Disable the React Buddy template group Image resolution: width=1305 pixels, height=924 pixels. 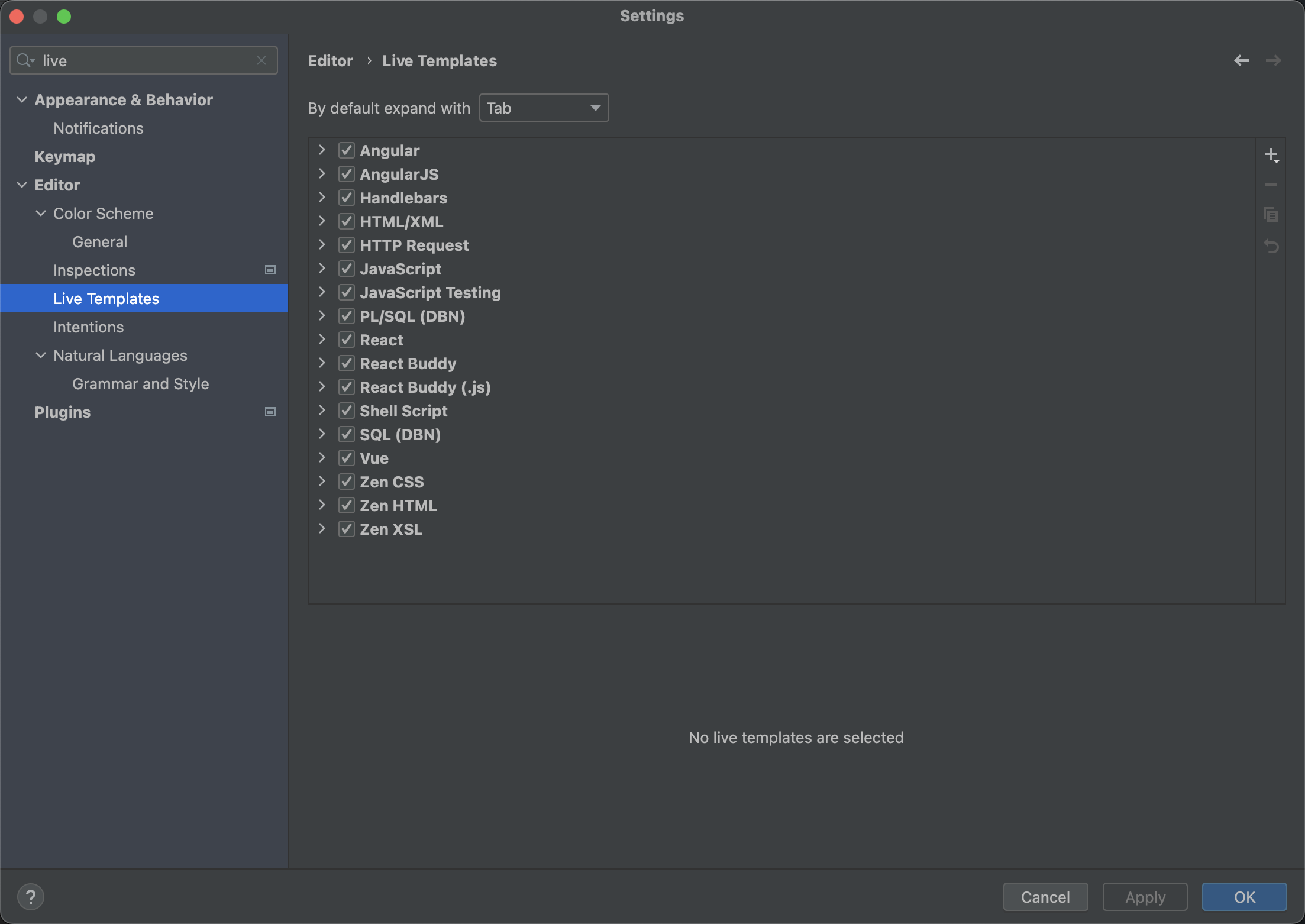point(346,363)
